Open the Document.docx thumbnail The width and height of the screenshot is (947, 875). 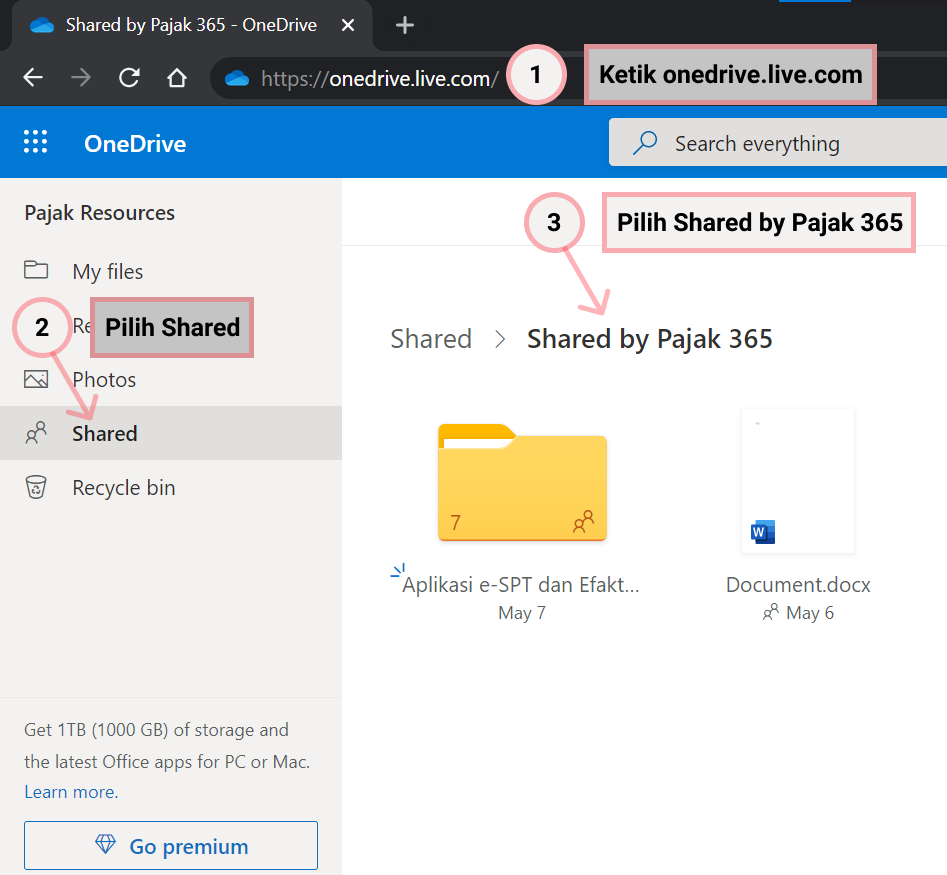coord(798,481)
